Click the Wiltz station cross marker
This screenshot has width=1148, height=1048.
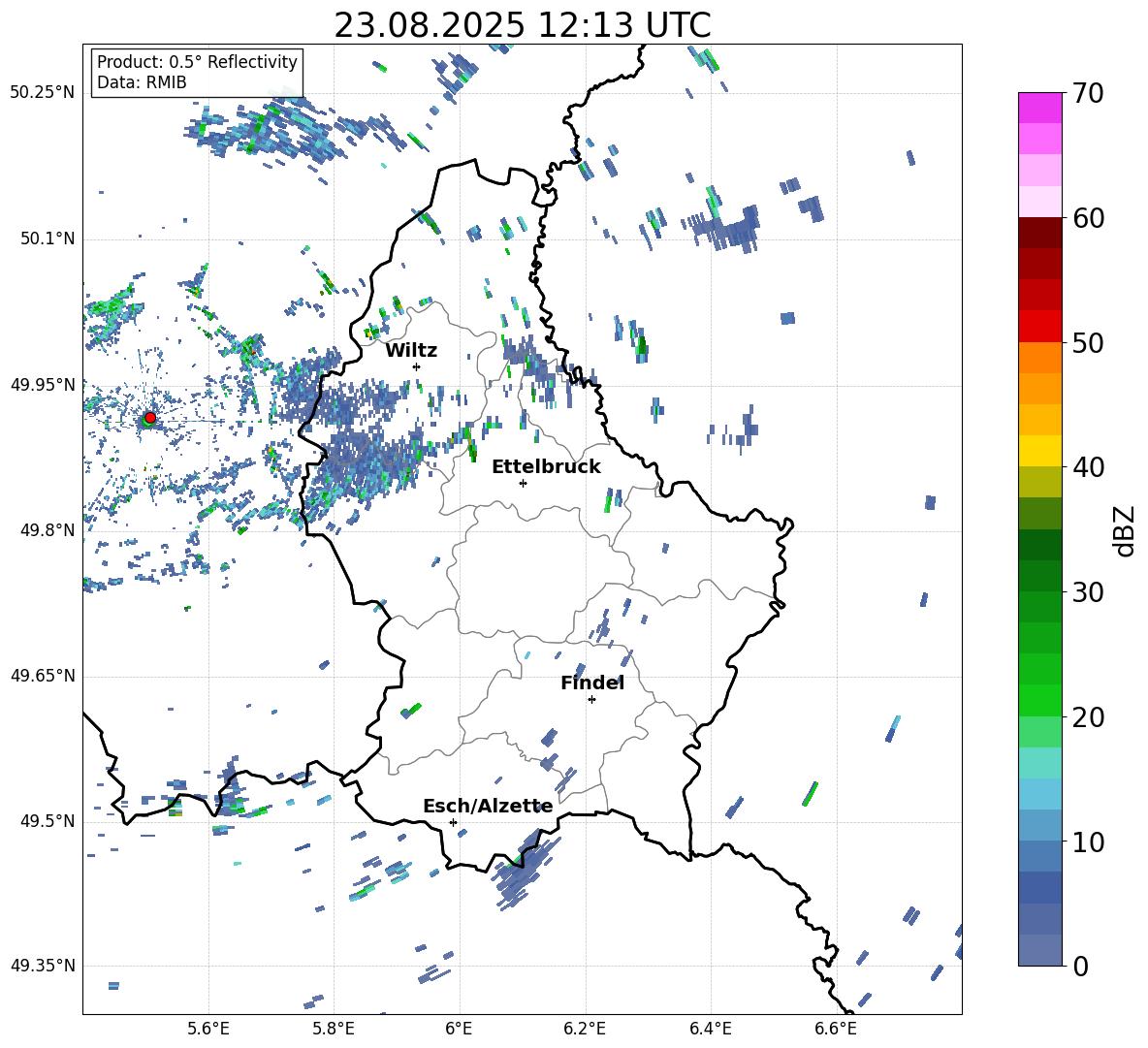417,366
